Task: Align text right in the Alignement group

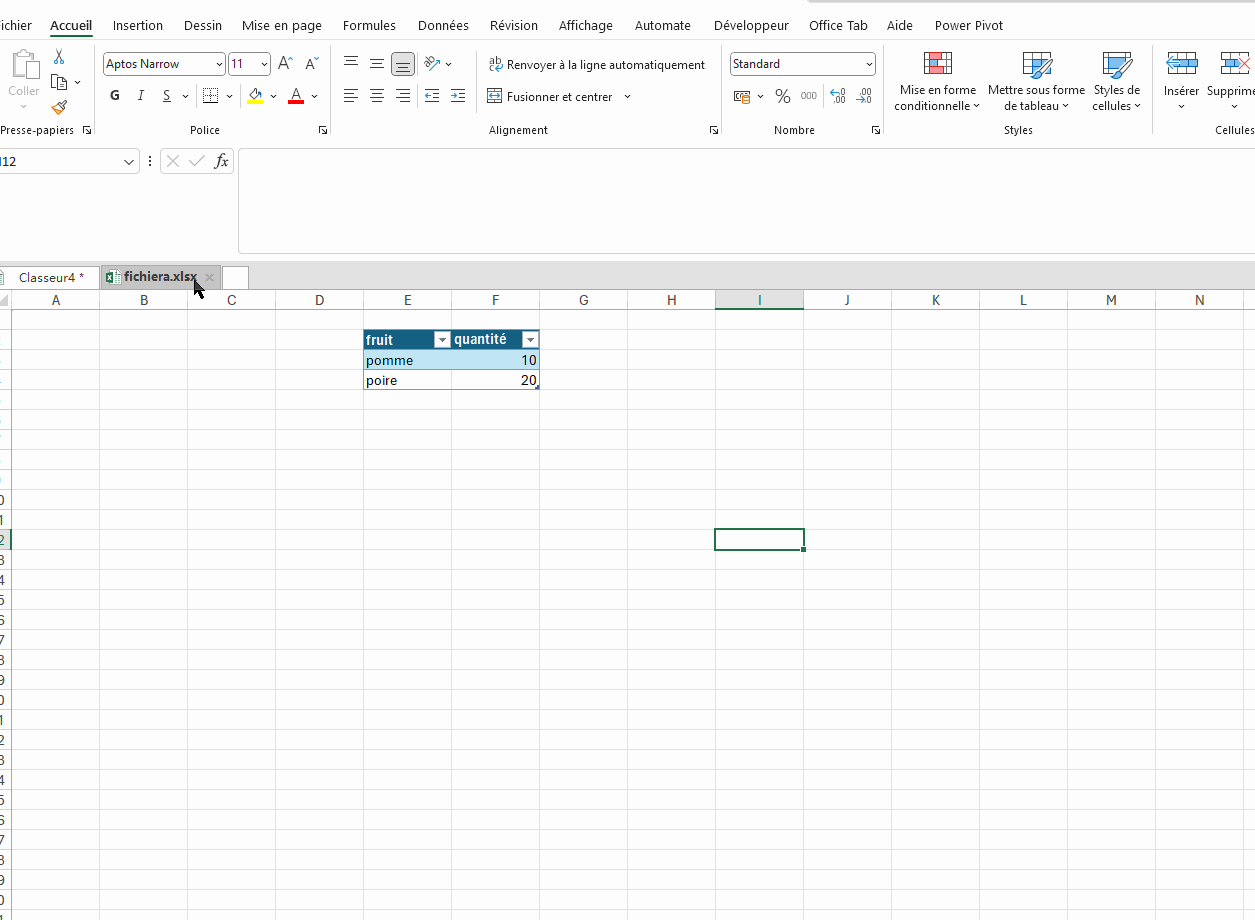Action: coord(403,96)
